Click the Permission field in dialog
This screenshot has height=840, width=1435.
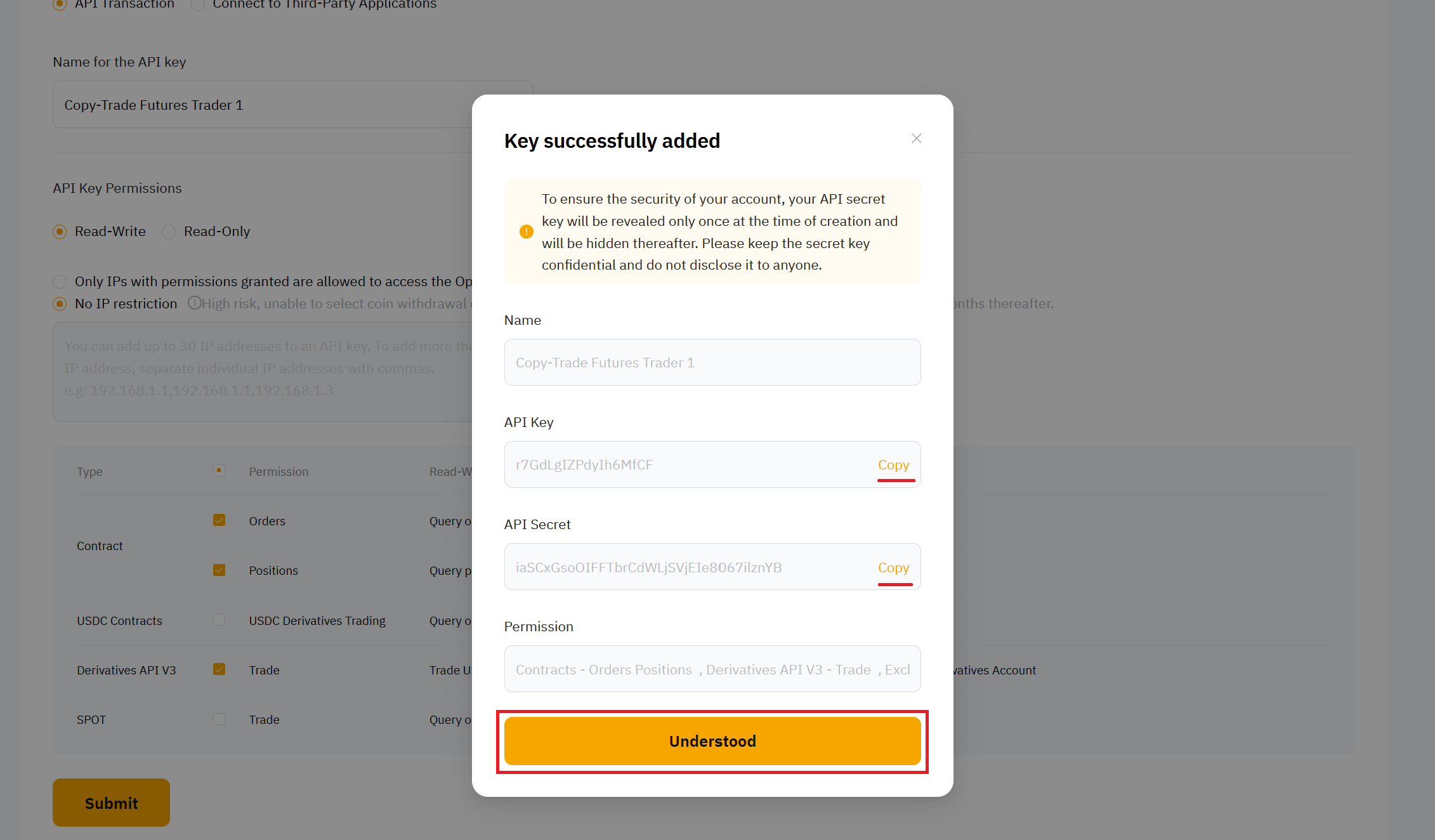coord(712,669)
